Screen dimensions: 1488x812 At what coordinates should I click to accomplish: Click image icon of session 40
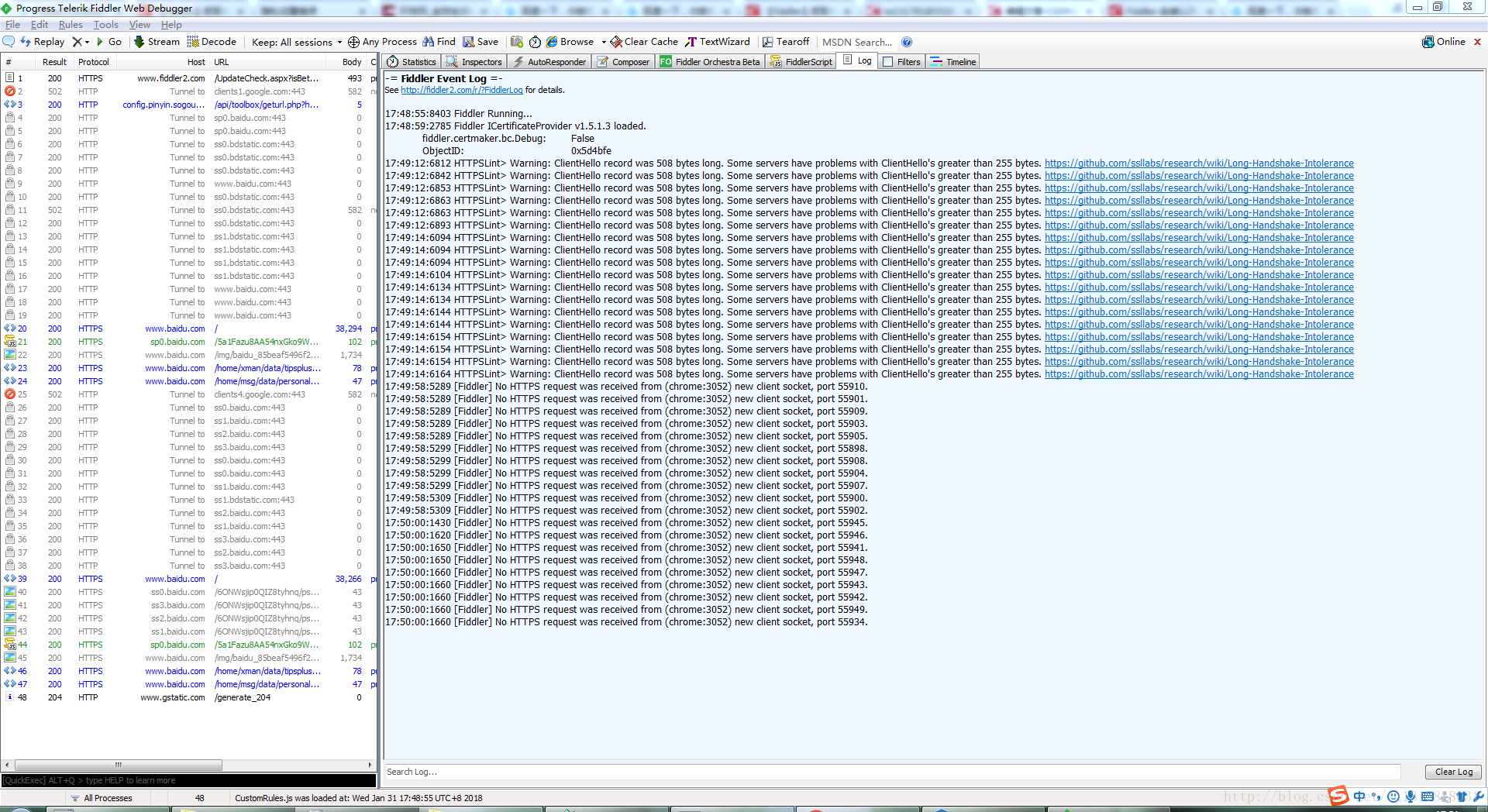click(x=10, y=592)
